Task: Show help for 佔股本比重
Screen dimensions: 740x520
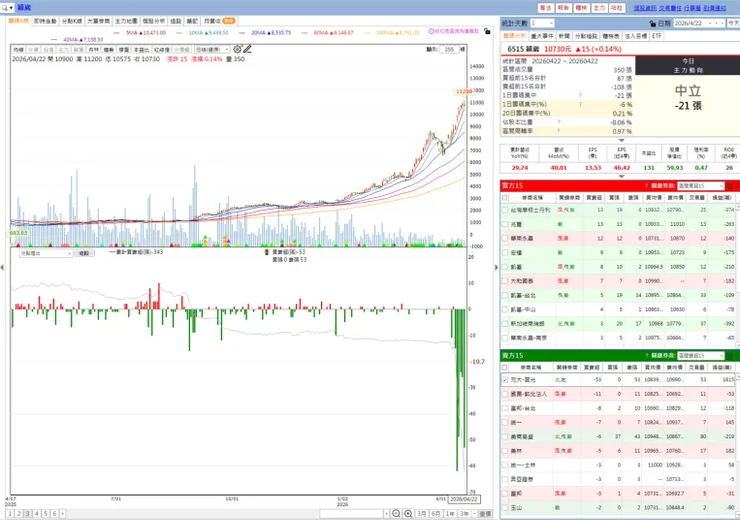Action: pos(559,122)
